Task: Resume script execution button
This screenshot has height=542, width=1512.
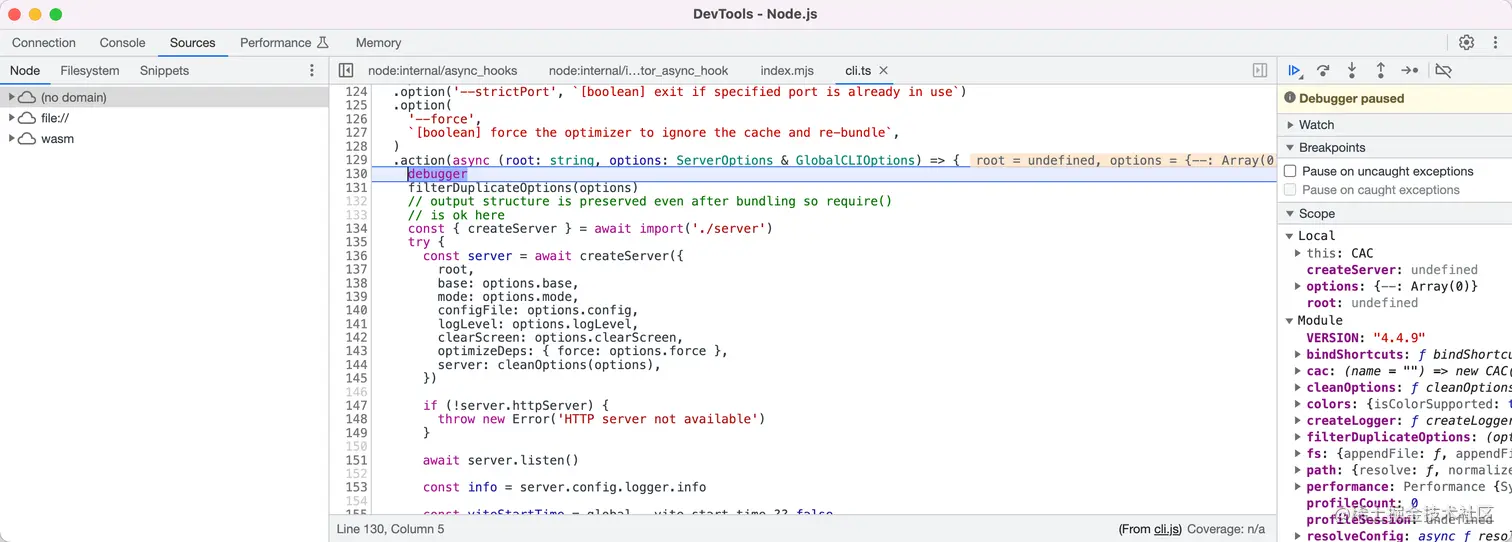Action: (1294, 71)
